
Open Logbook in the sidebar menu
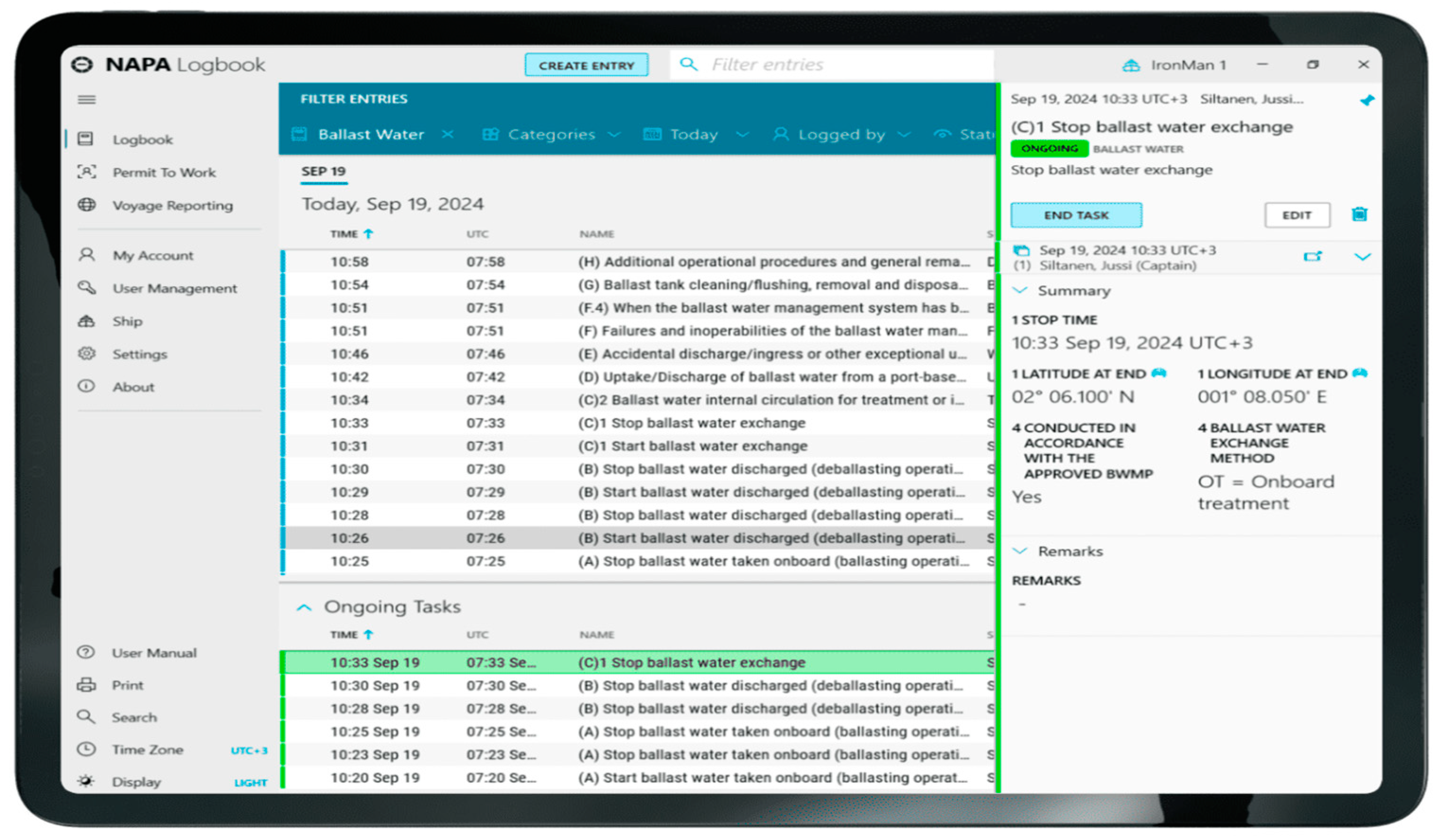[142, 140]
